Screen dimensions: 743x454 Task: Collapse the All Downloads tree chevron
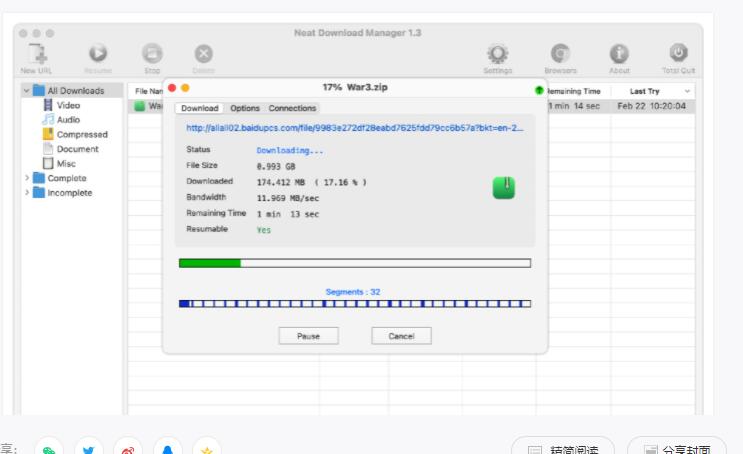point(27,91)
